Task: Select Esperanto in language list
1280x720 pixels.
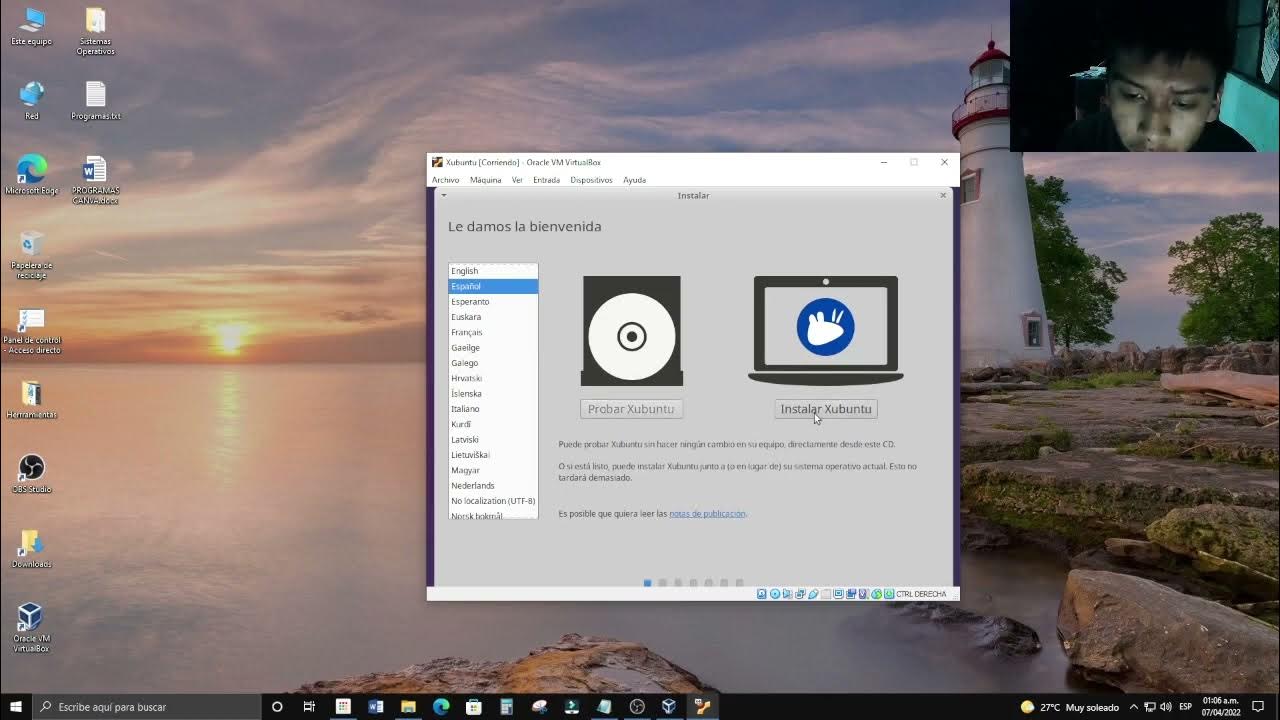Action: pyautogui.click(x=493, y=302)
